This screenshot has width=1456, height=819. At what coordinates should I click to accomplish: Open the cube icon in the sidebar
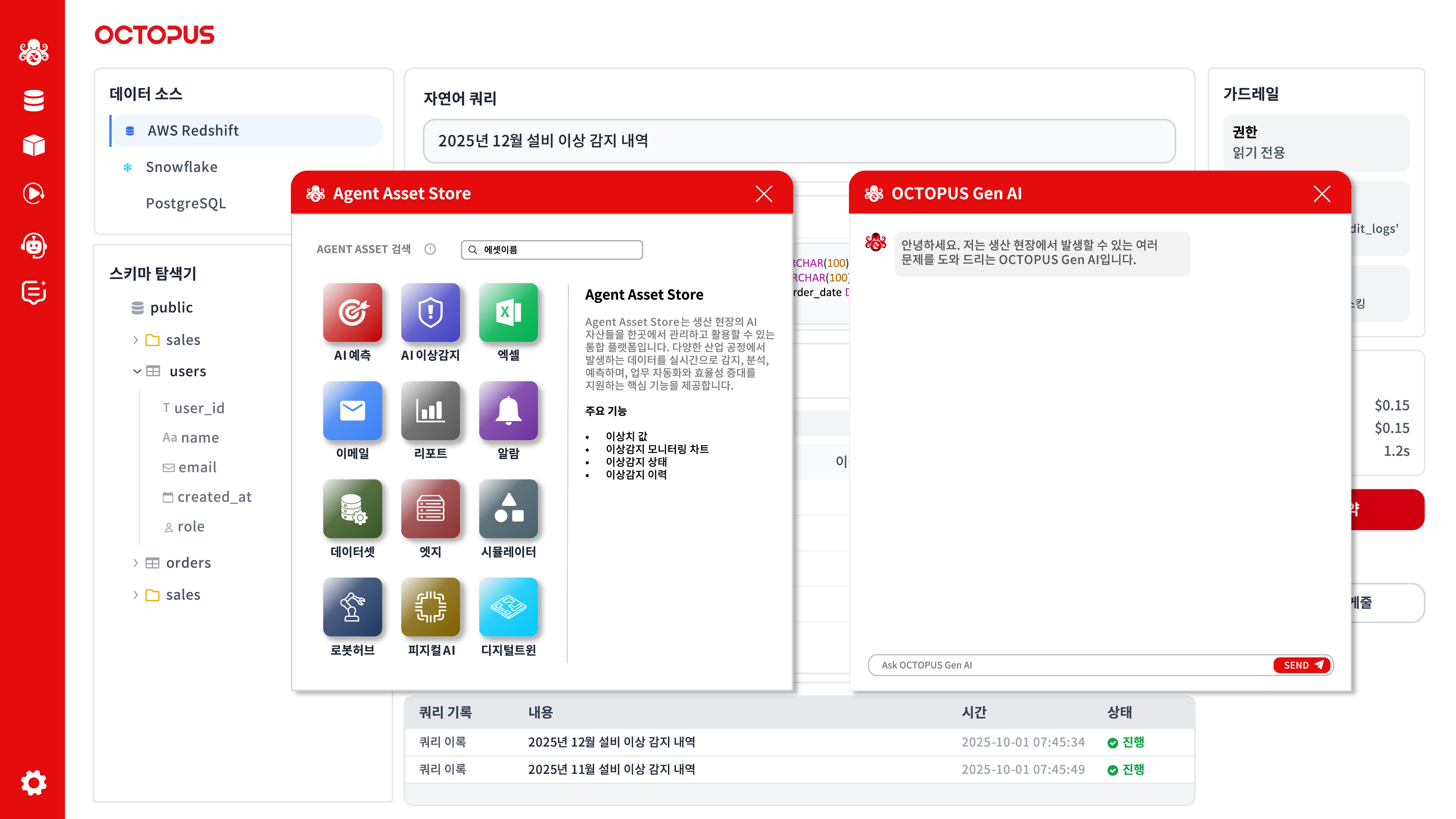coord(33,145)
